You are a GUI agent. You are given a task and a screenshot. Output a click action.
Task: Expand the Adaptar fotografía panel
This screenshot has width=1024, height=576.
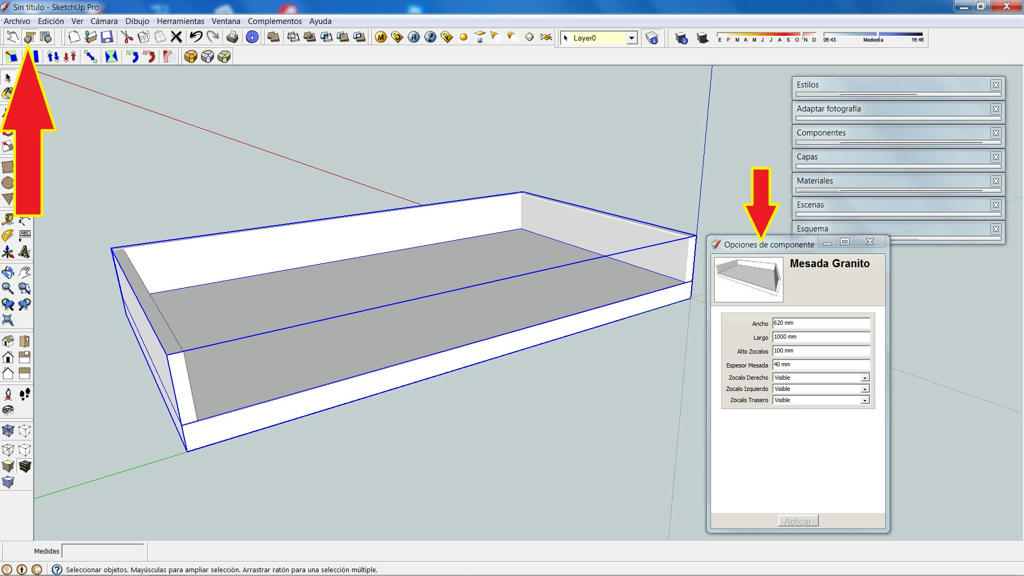891,109
